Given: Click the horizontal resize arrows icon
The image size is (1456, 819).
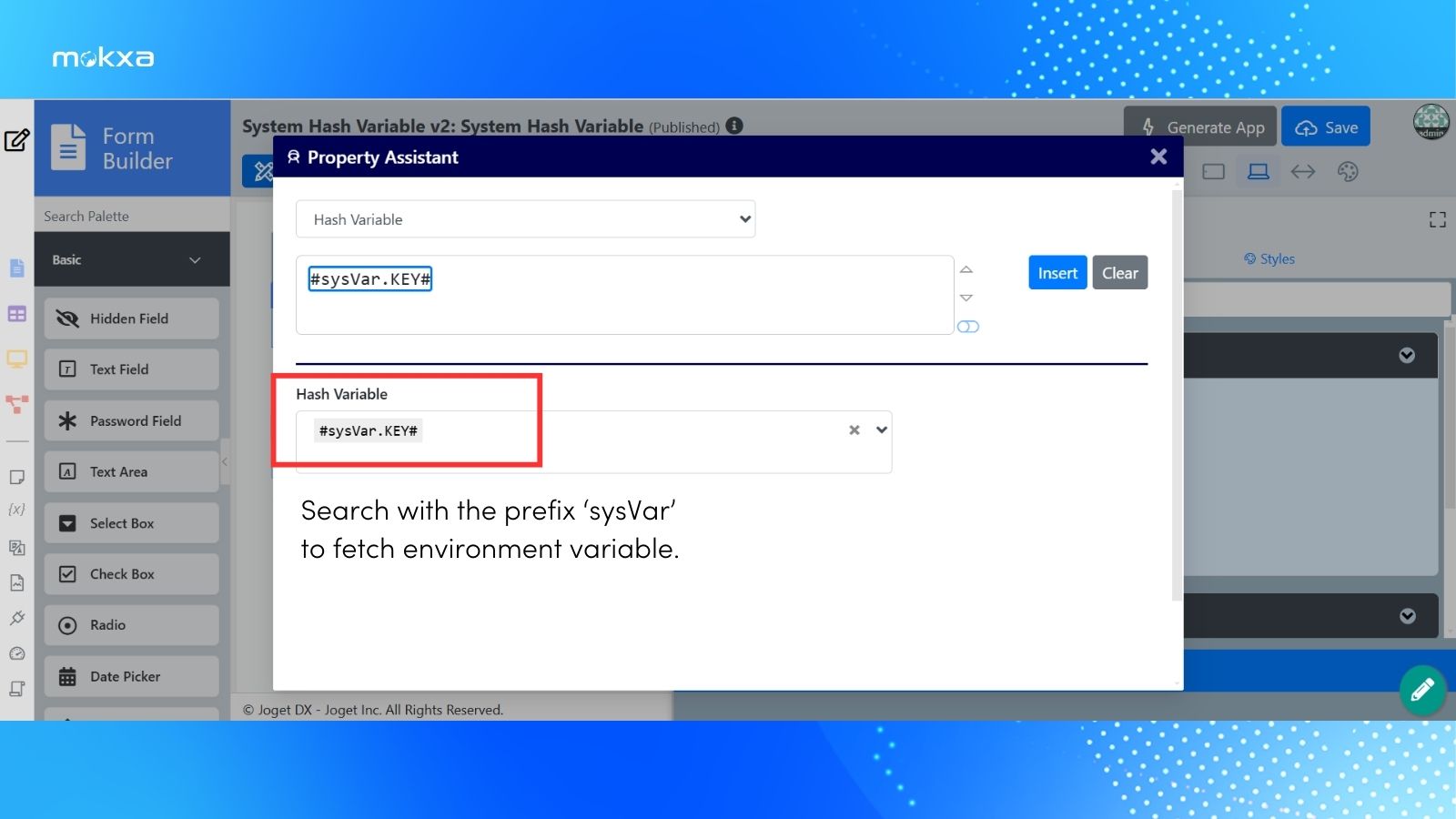Looking at the screenshot, I should pyautogui.click(x=1303, y=172).
